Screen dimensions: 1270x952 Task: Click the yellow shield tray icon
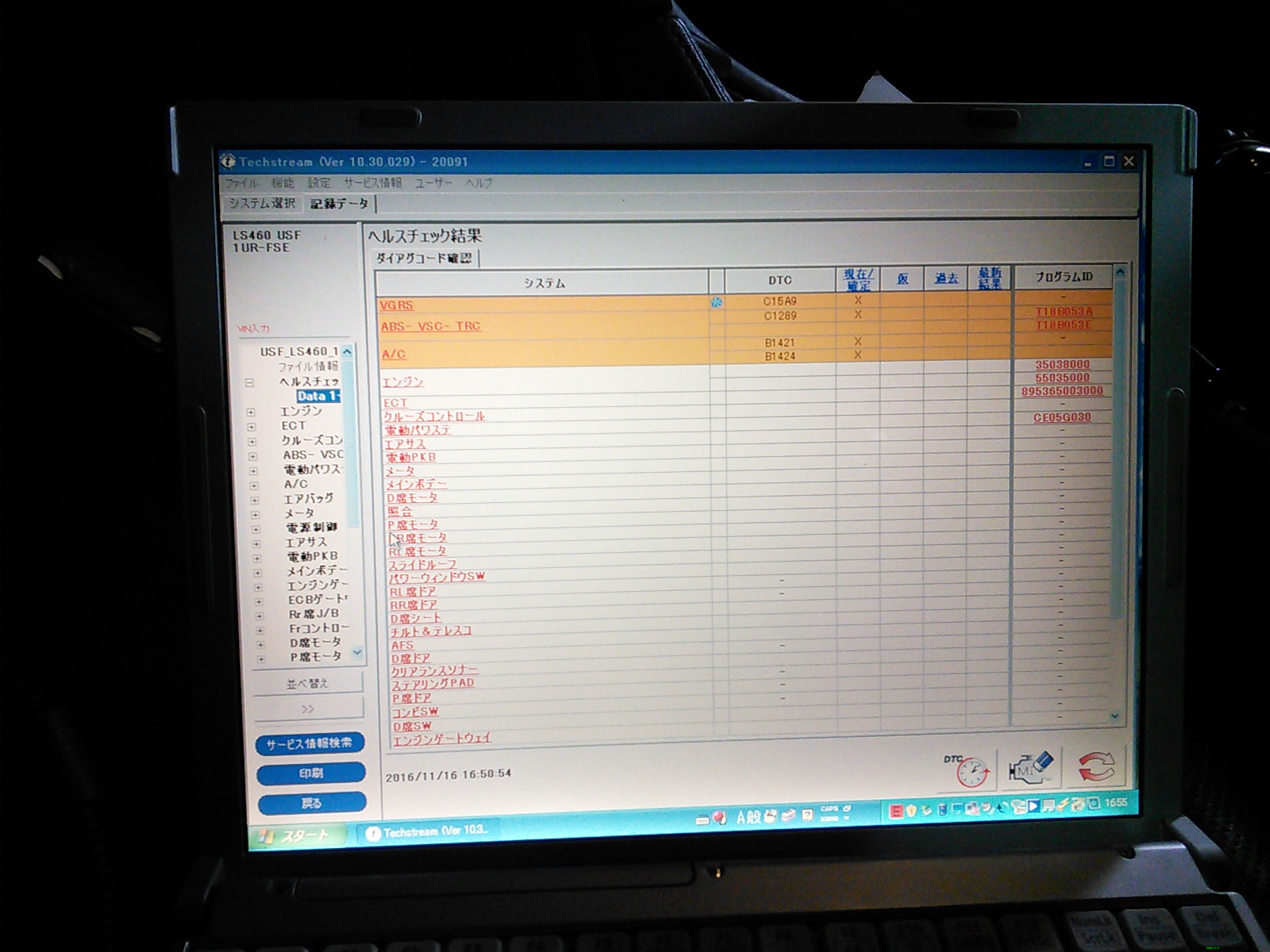912,810
